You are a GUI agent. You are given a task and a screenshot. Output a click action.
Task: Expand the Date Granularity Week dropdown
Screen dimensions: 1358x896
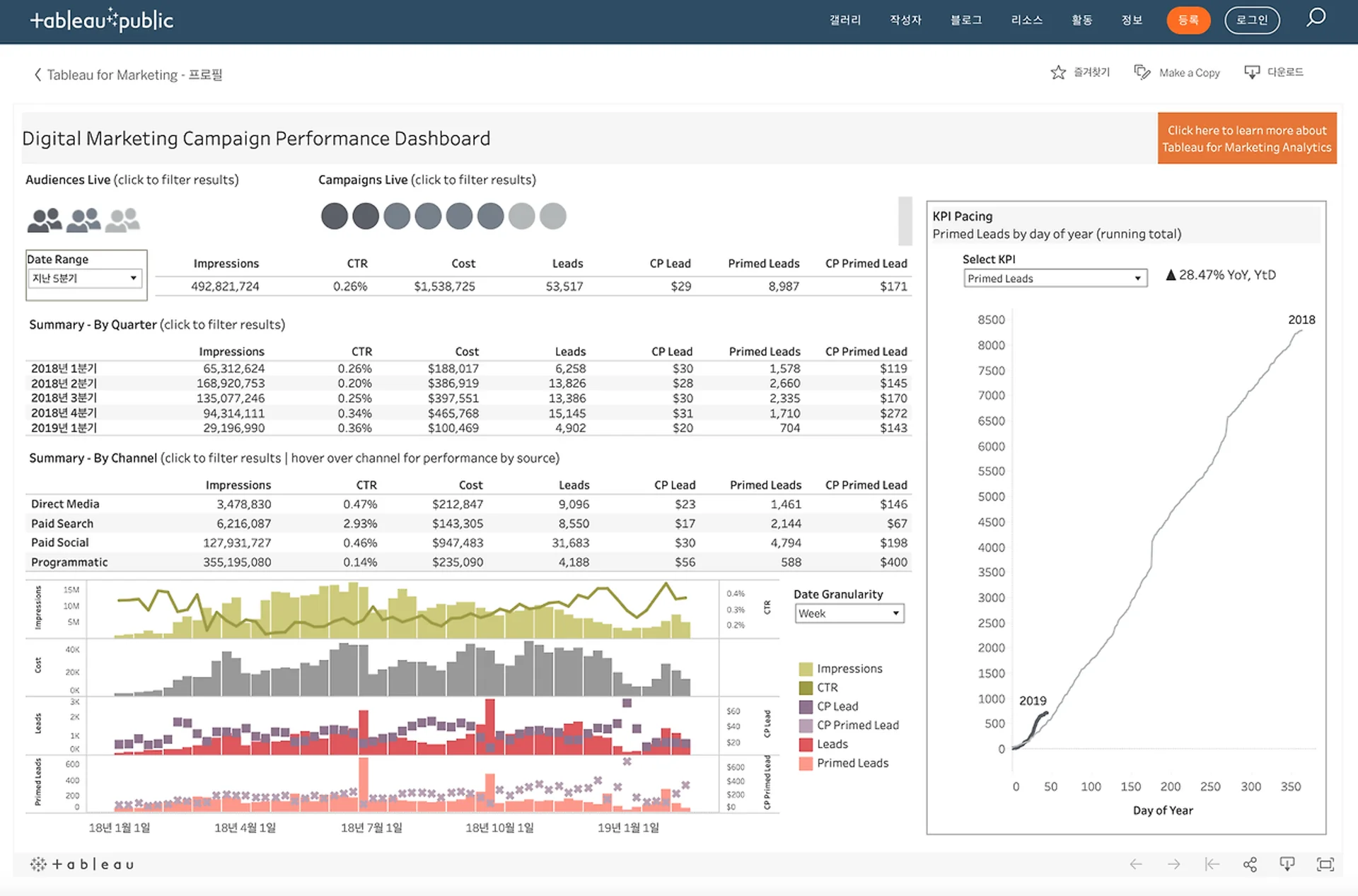pos(849,614)
